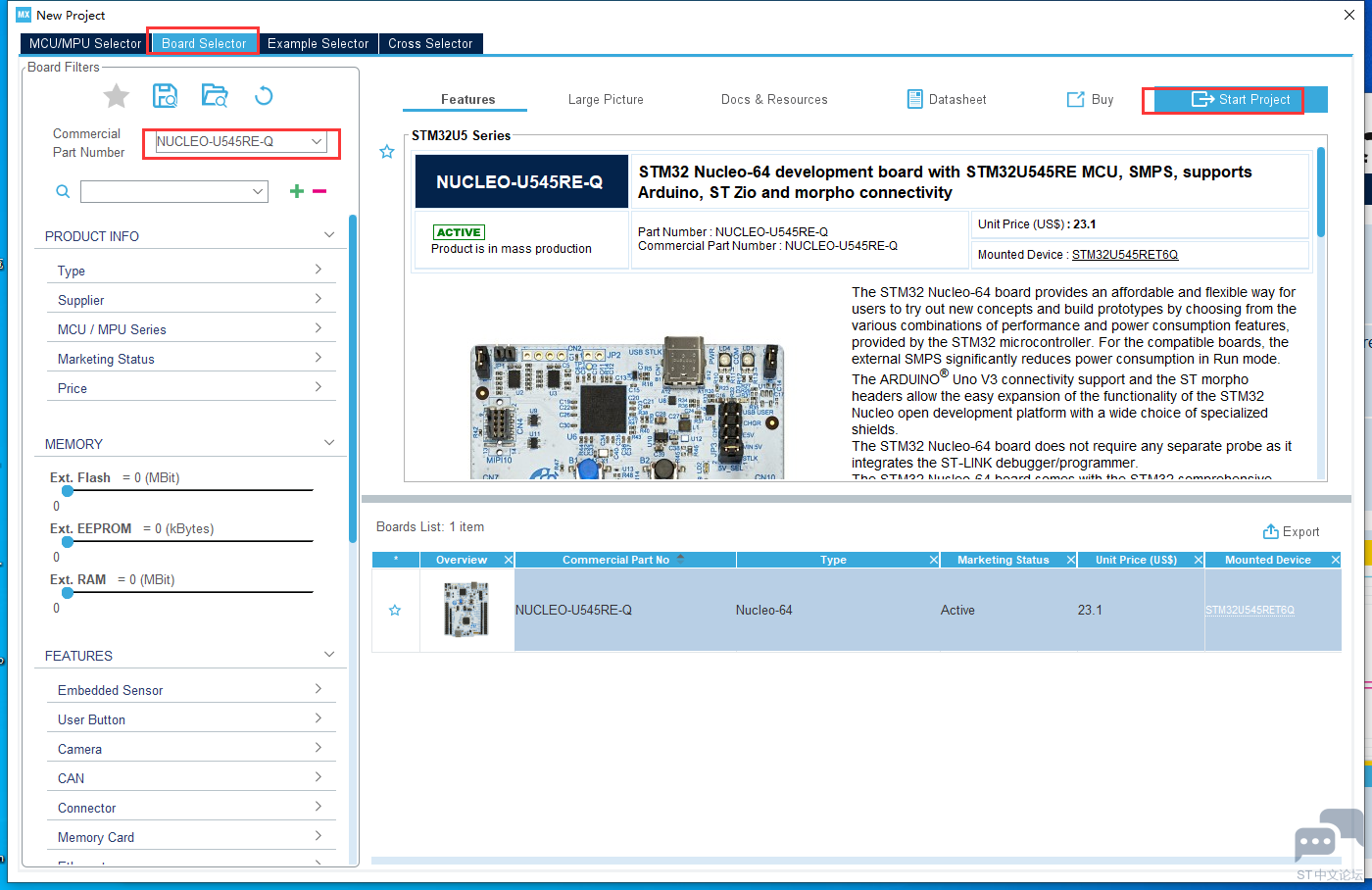Screen dimensions: 1372x890
Task: Sort by Commercial Part No column
Action: pyautogui.click(x=625, y=560)
